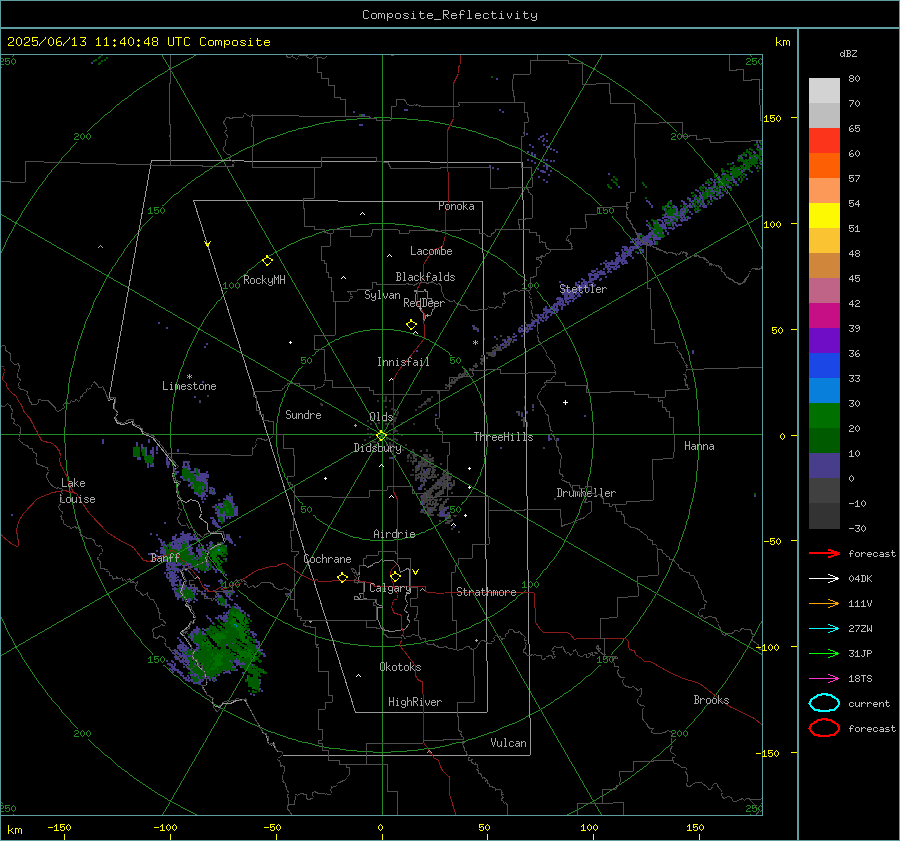Click the green 31JP arrow in legend
Screen dimensions: 900x841
tap(824, 653)
